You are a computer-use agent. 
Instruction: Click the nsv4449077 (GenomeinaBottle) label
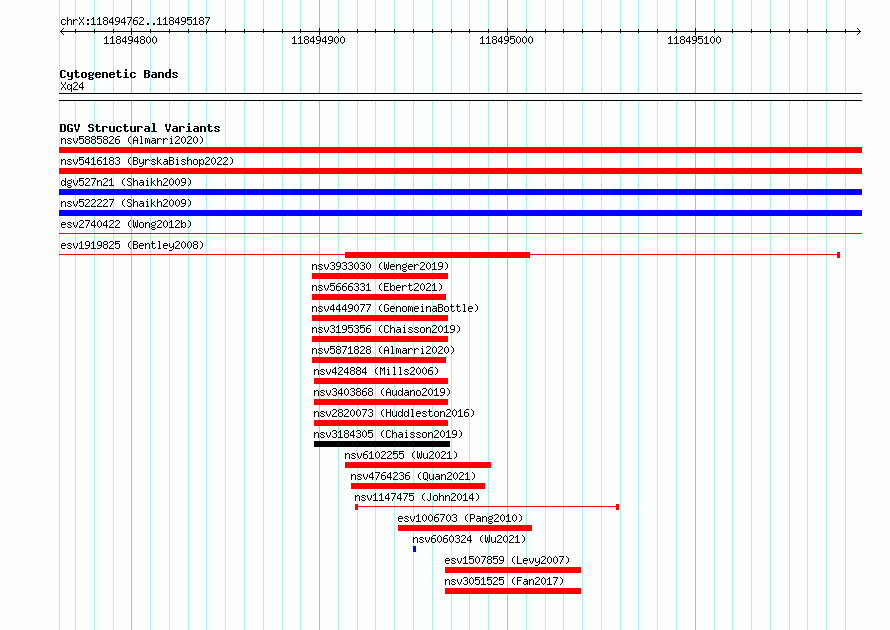[395, 308]
